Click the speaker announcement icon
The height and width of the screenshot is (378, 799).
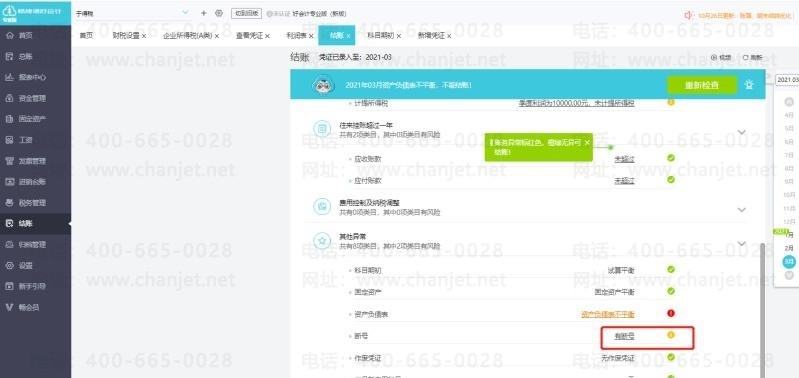click(688, 15)
